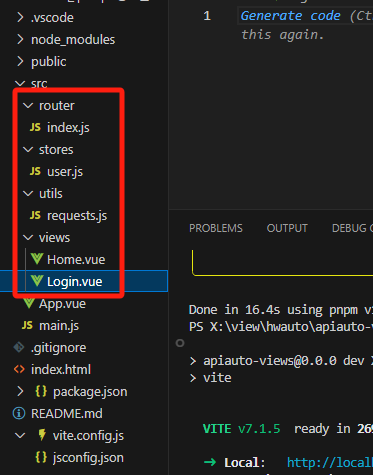Click the JS icon of user.js
Image resolution: width=373 pixels, height=475 pixels.
35,171
